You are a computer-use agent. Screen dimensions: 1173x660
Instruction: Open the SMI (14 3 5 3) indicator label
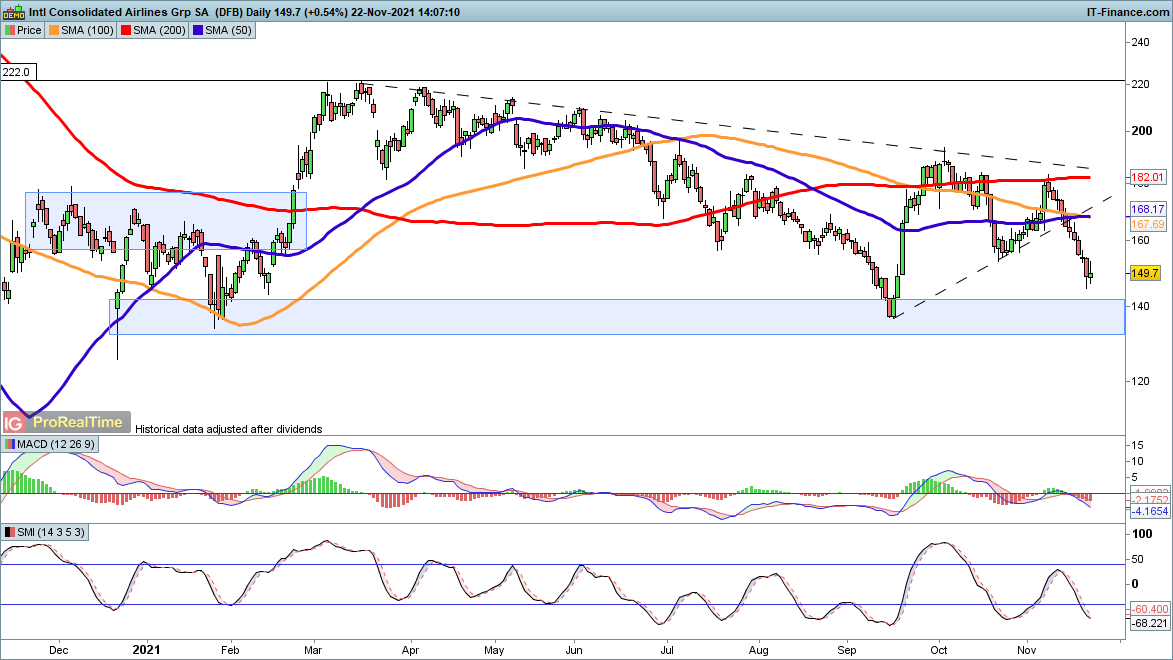point(44,532)
